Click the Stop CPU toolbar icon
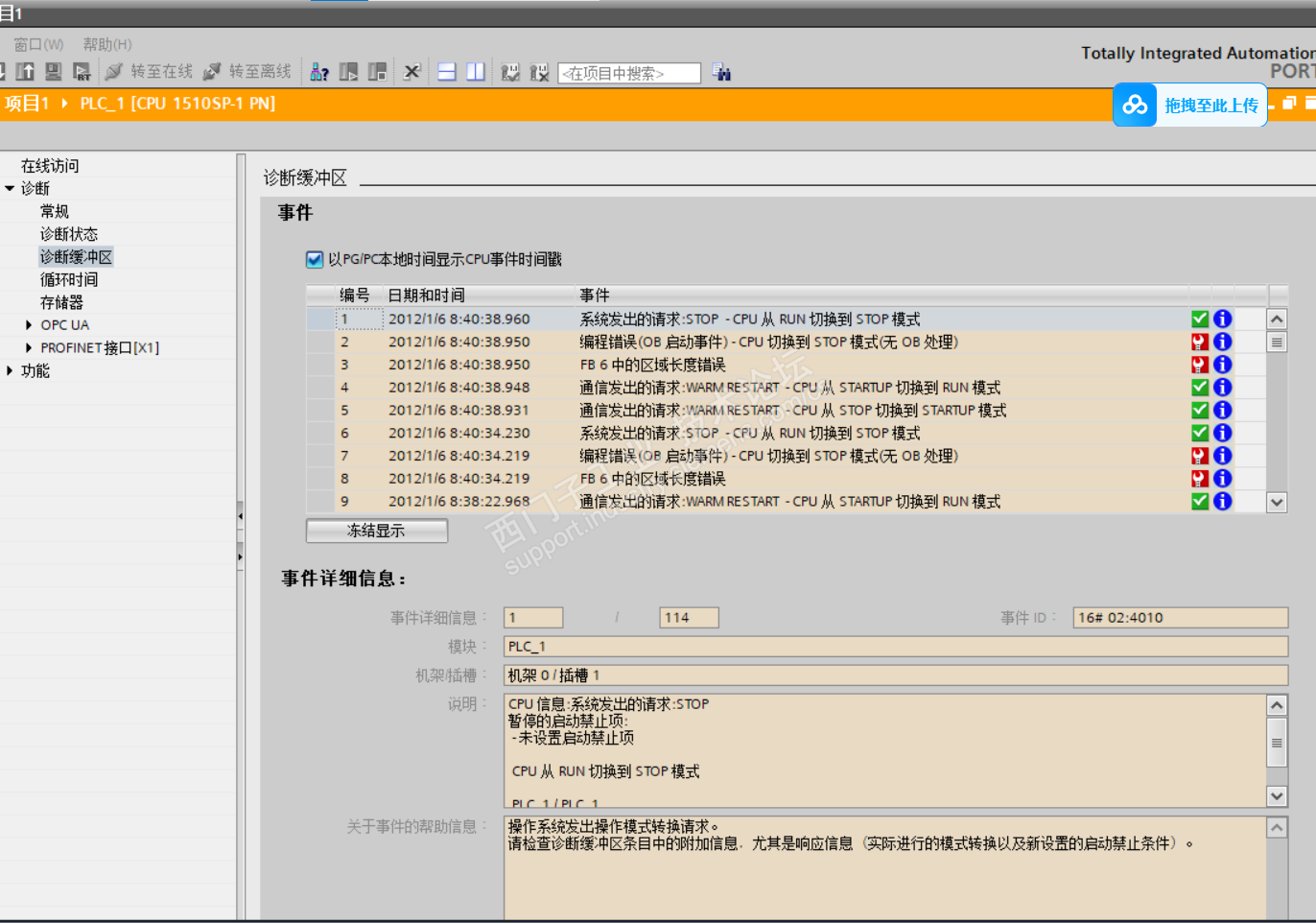 (x=378, y=72)
